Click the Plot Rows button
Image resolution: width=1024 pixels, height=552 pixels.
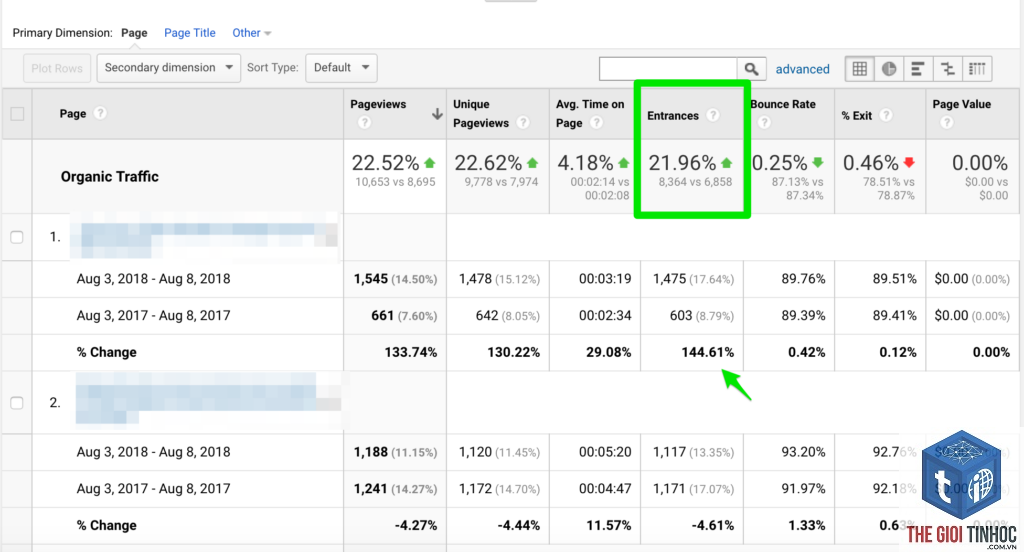[x=57, y=68]
